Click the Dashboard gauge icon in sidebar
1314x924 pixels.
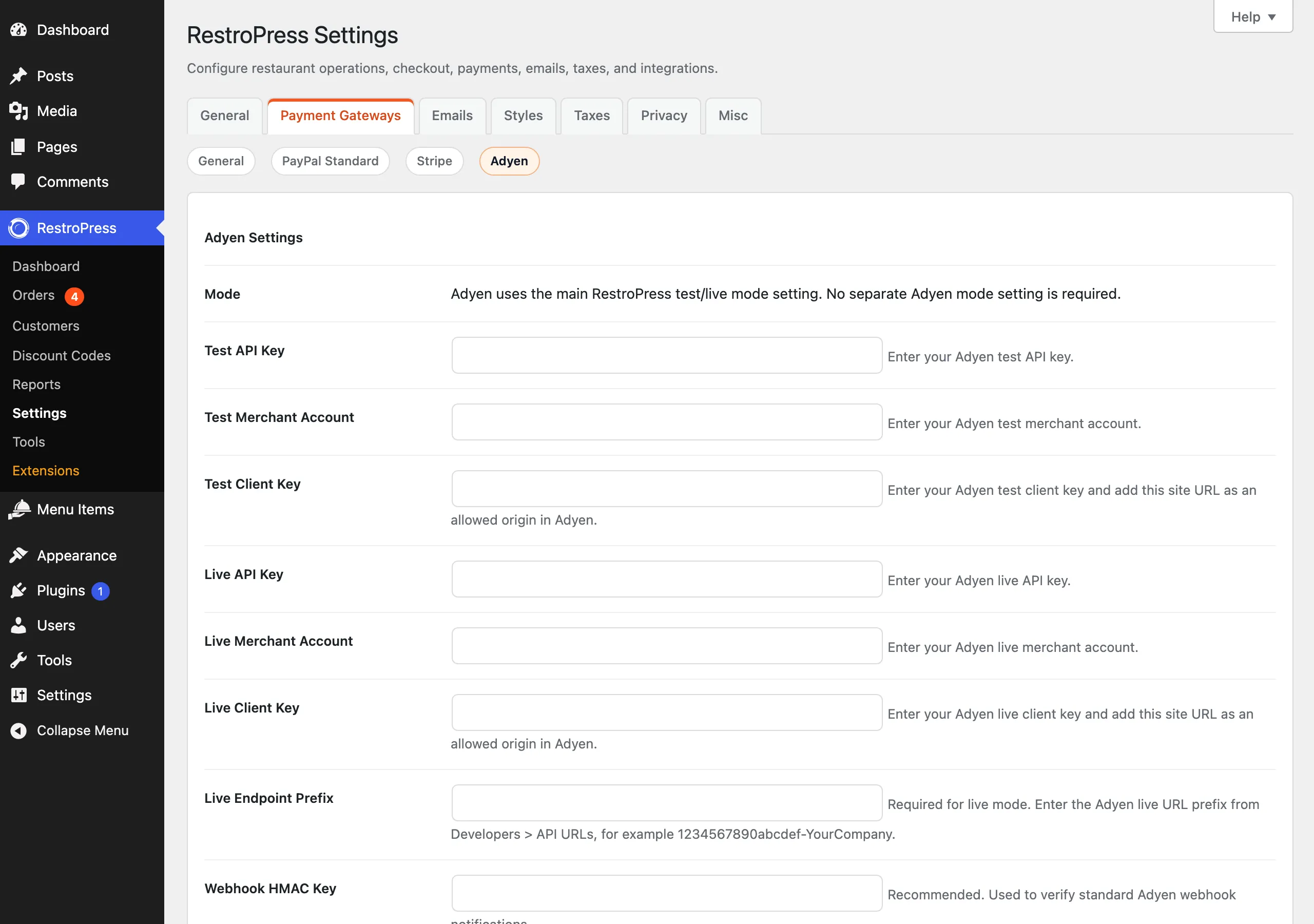(18, 30)
